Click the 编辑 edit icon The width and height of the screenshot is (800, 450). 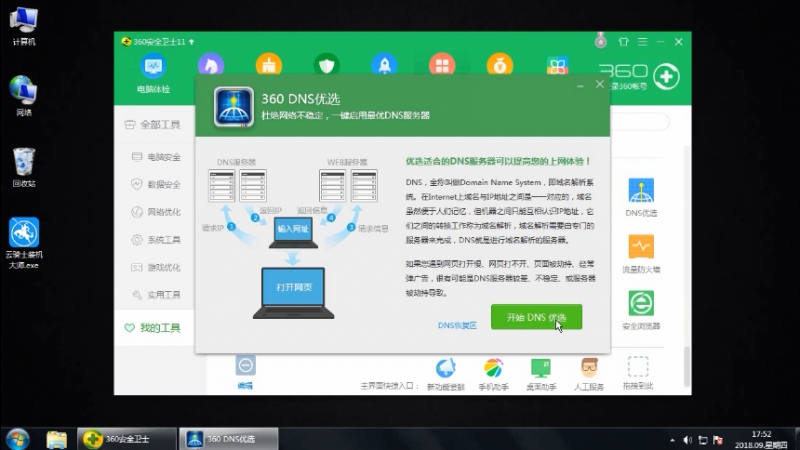[245, 372]
